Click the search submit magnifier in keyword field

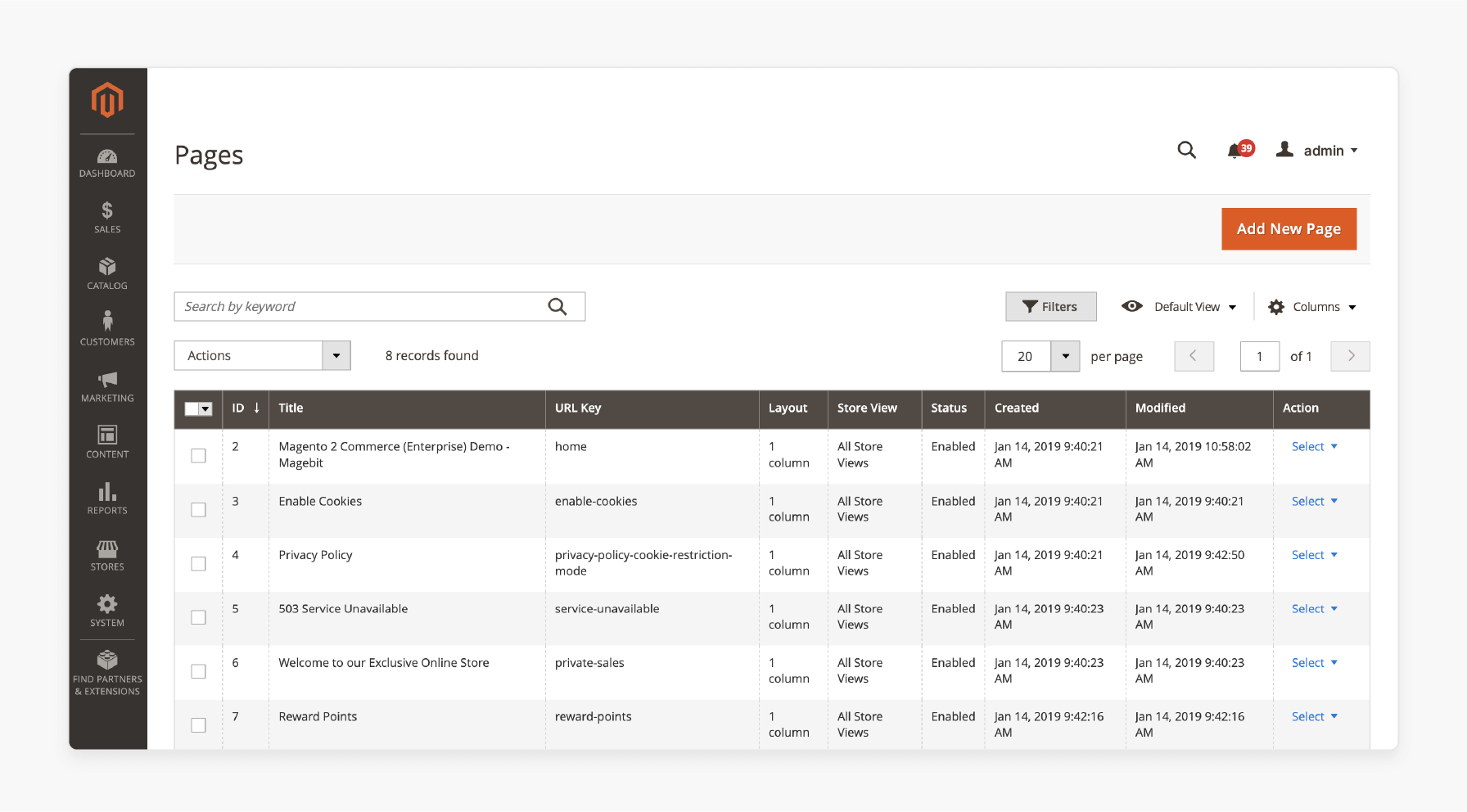pyautogui.click(x=557, y=306)
